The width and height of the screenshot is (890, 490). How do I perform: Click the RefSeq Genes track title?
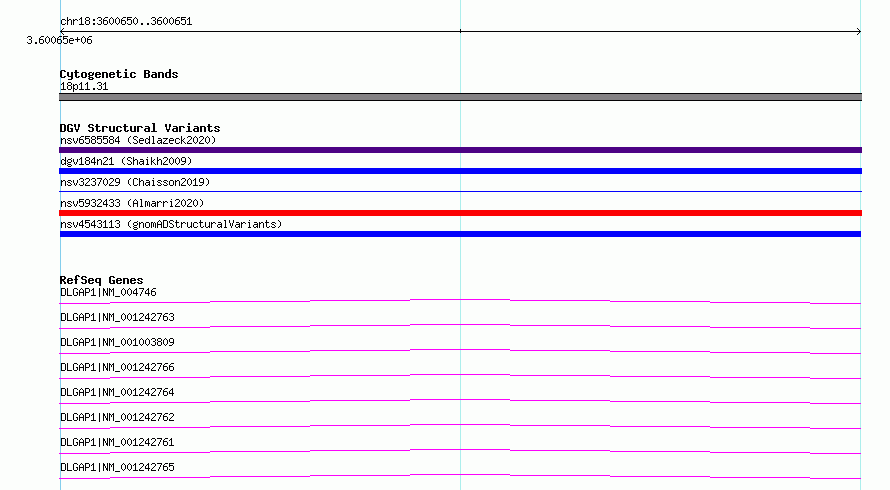click(101, 280)
